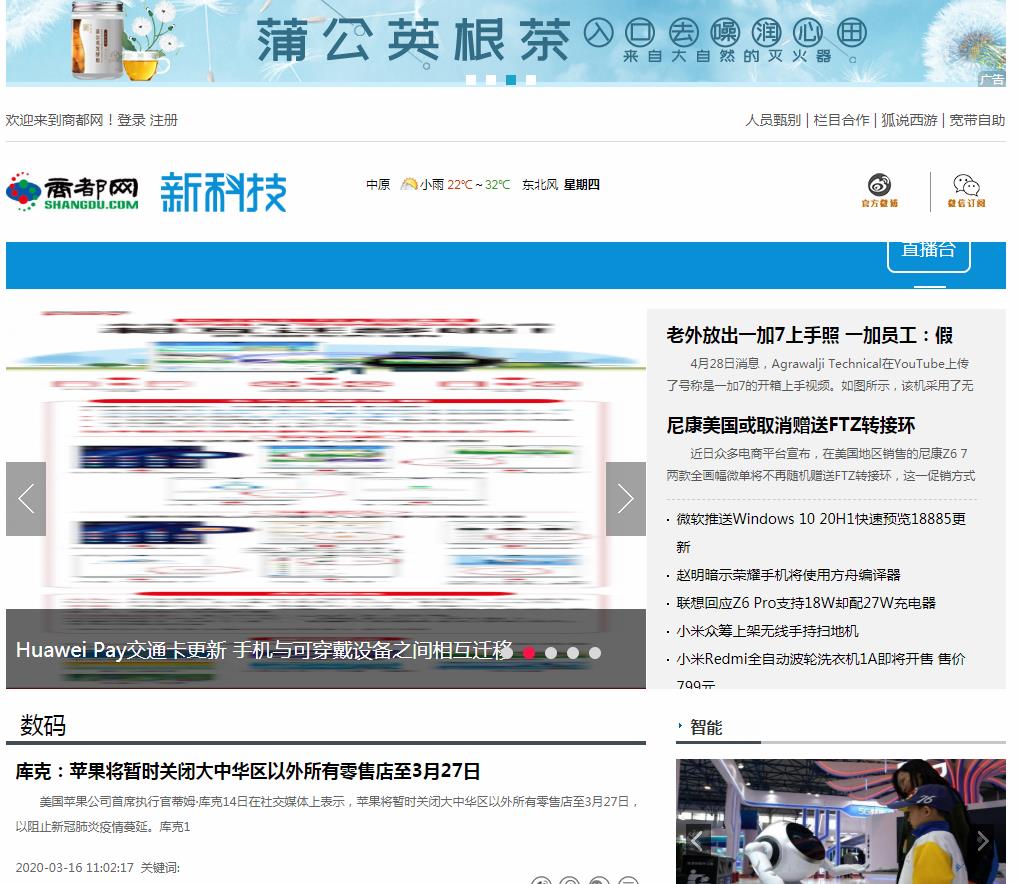Open 栏目合作 link
1020x884 pixels.
point(841,120)
